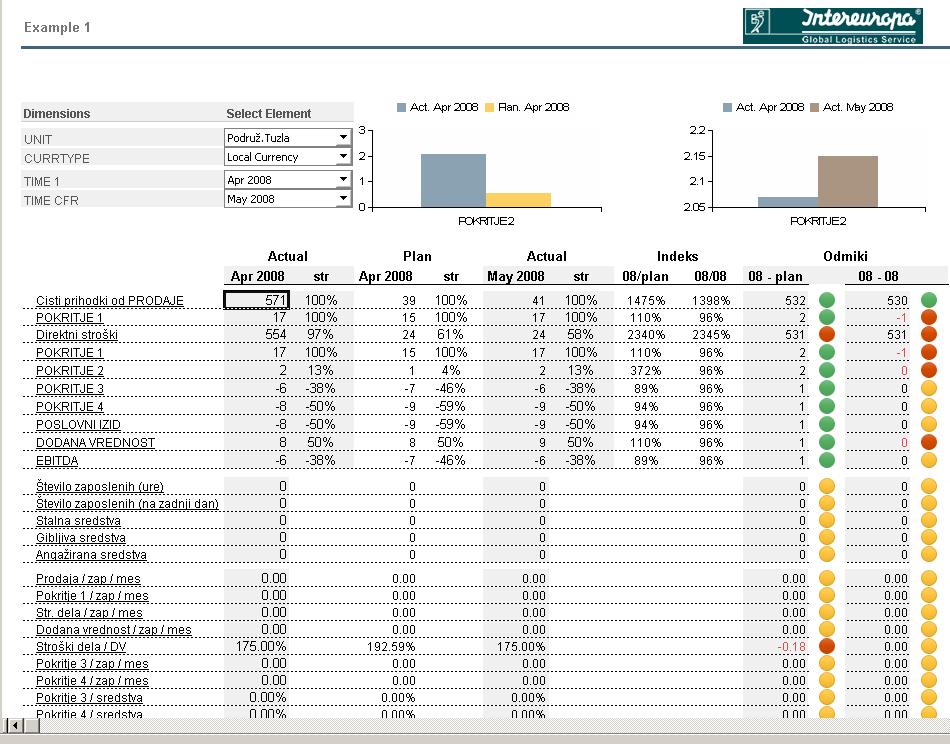Click yellow 08-08 indicator in POSLOVNI IZID row
The width and height of the screenshot is (950, 744).
tap(929, 424)
